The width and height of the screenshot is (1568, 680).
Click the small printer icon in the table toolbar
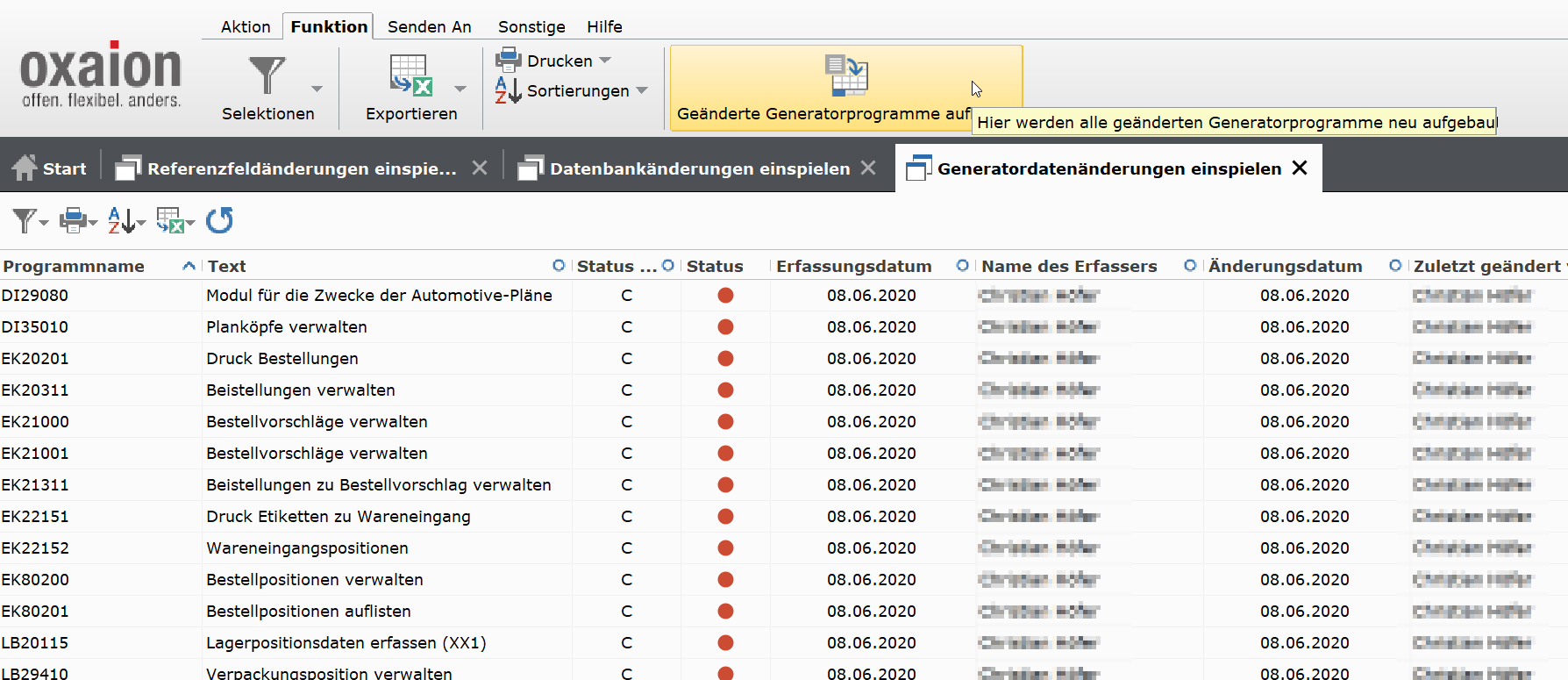tap(73, 220)
